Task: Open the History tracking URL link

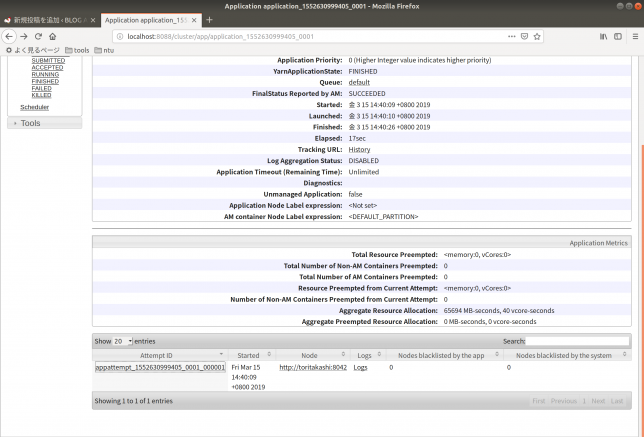Action: tap(359, 149)
